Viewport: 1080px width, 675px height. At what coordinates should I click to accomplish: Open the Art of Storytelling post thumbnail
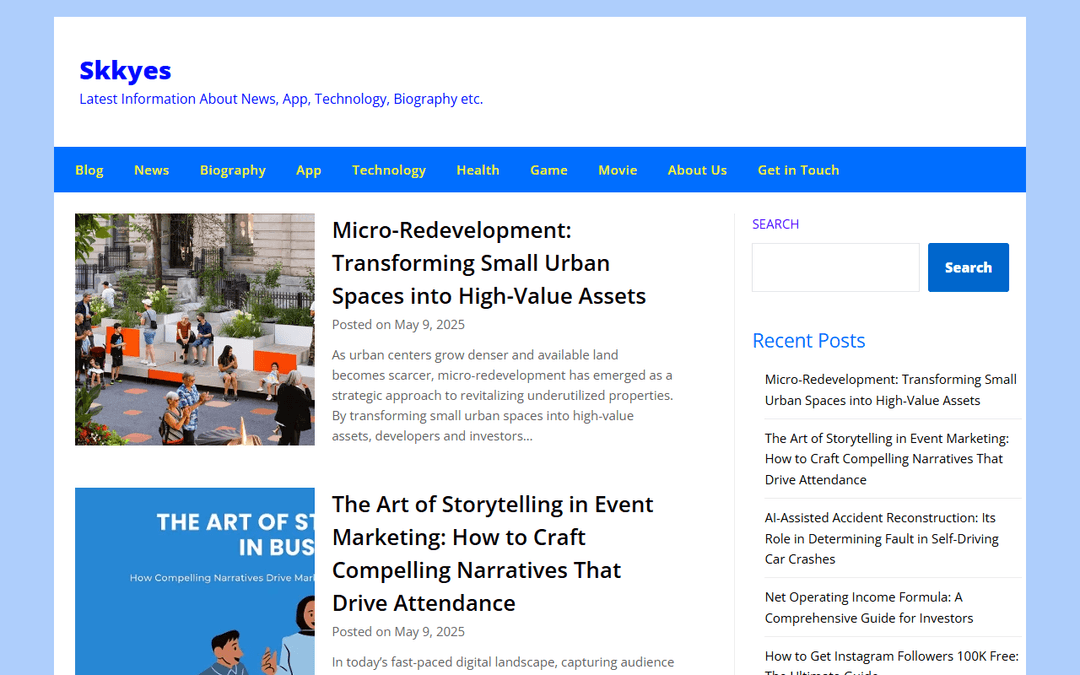click(195, 581)
